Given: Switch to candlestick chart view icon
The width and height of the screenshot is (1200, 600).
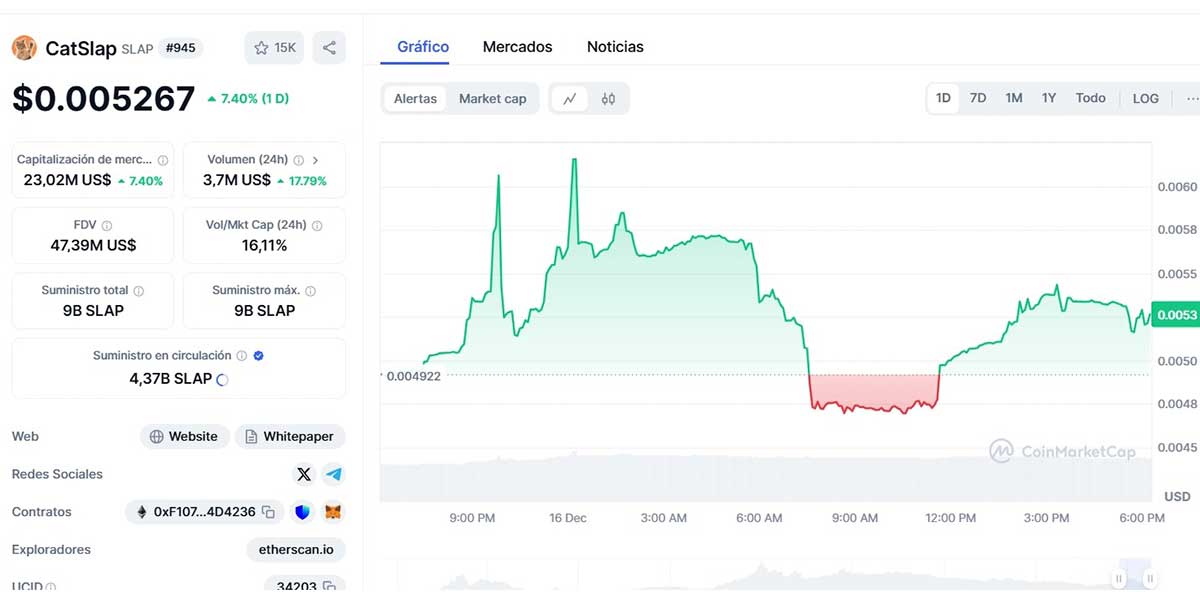Looking at the screenshot, I should click(x=608, y=99).
